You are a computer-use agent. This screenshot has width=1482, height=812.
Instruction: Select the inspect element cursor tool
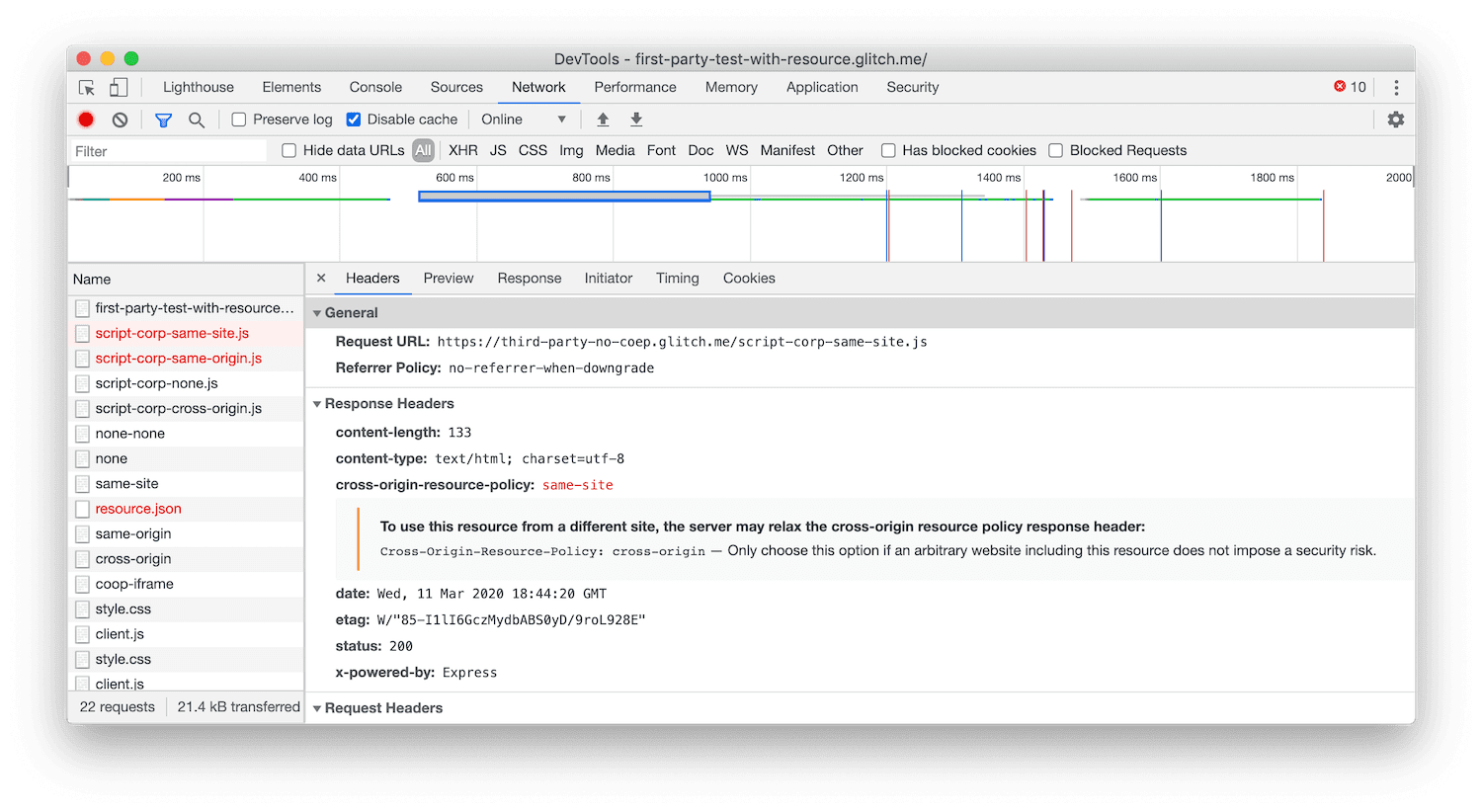(86, 87)
